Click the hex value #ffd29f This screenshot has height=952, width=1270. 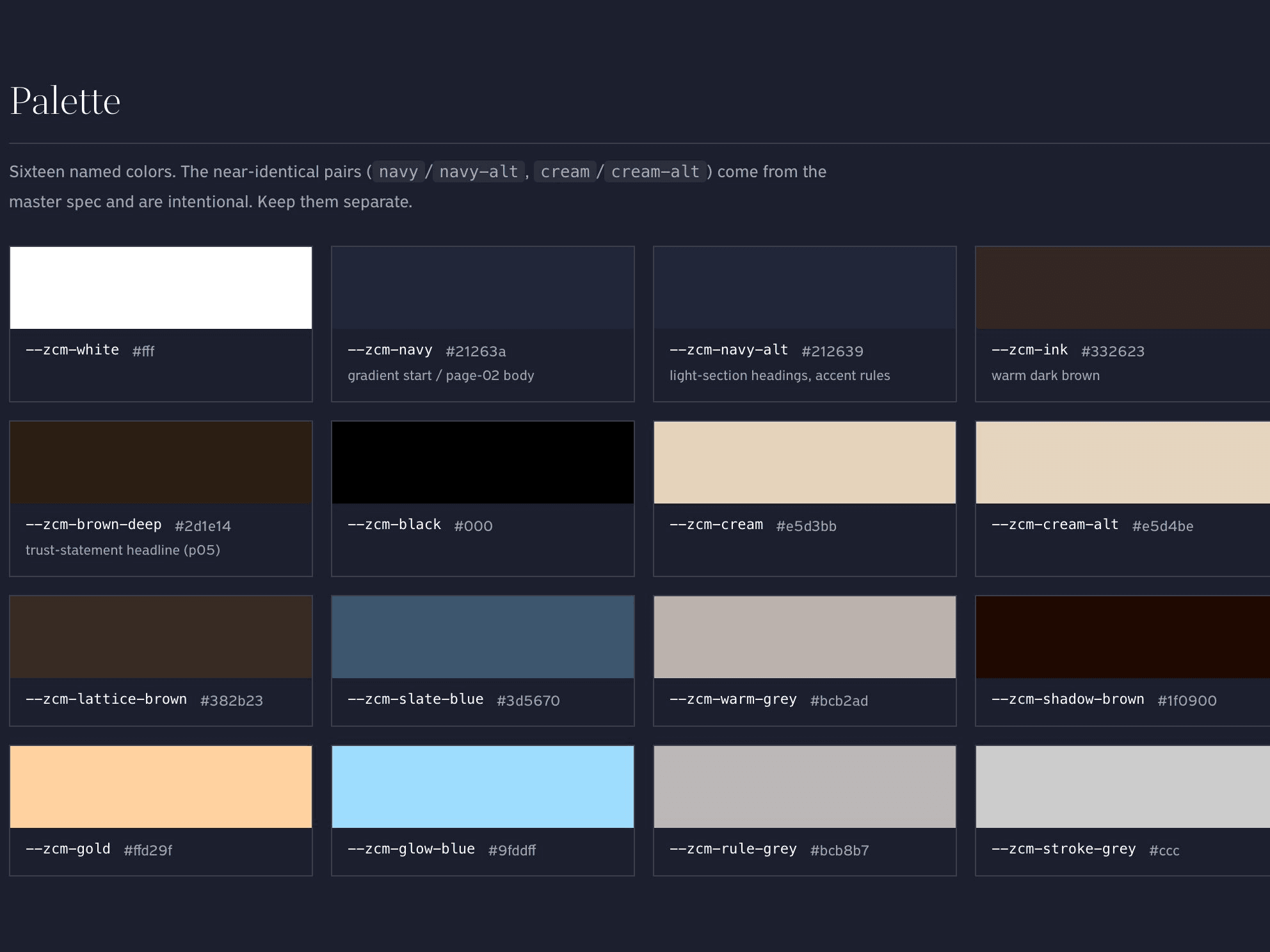click(148, 850)
